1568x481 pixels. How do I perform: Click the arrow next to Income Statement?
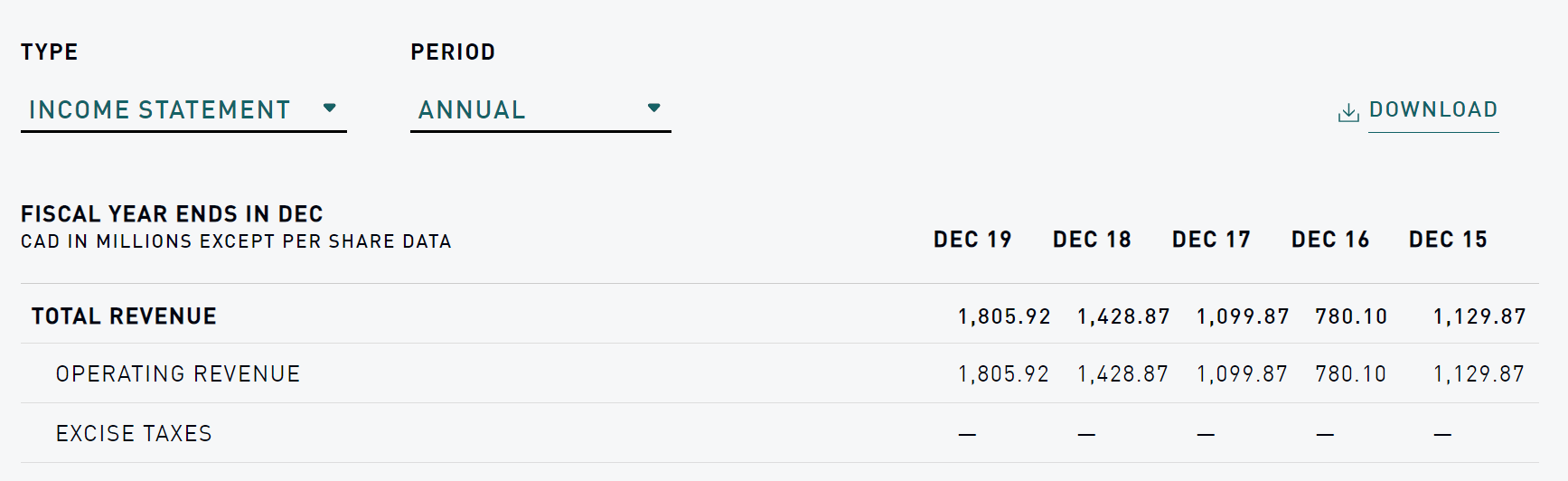(x=330, y=108)
